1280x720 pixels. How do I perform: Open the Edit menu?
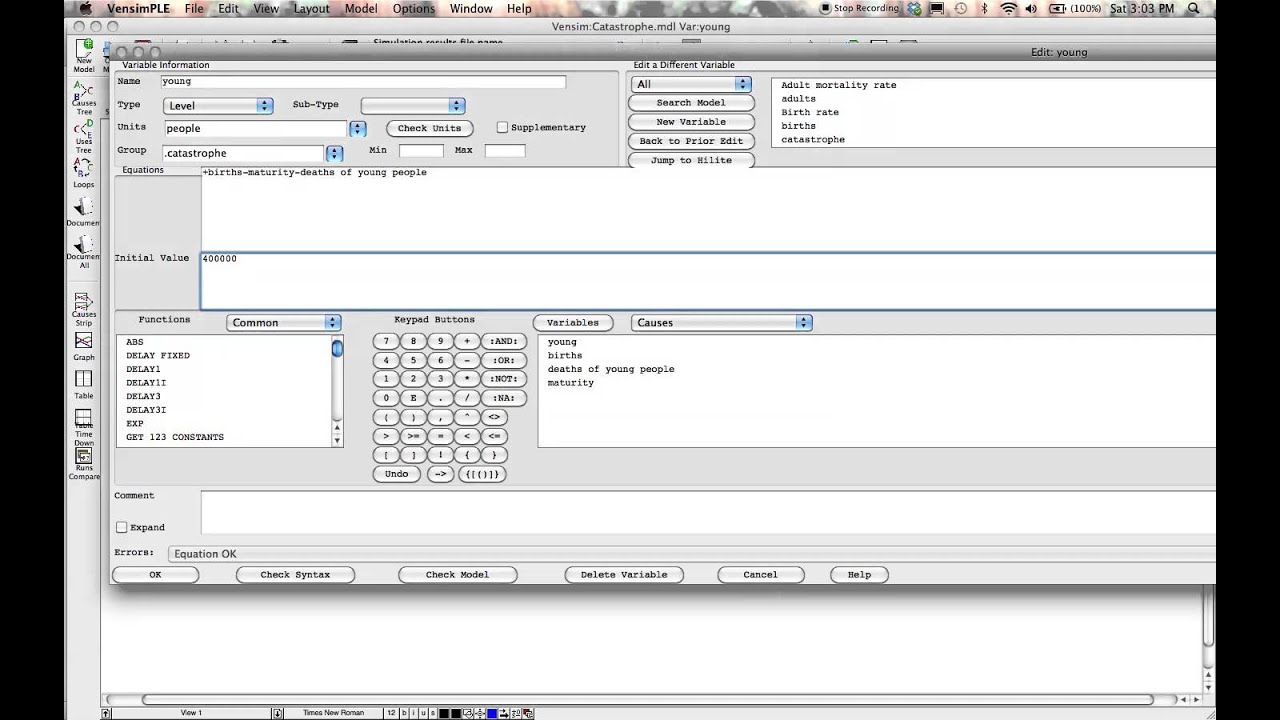(229, 8)
